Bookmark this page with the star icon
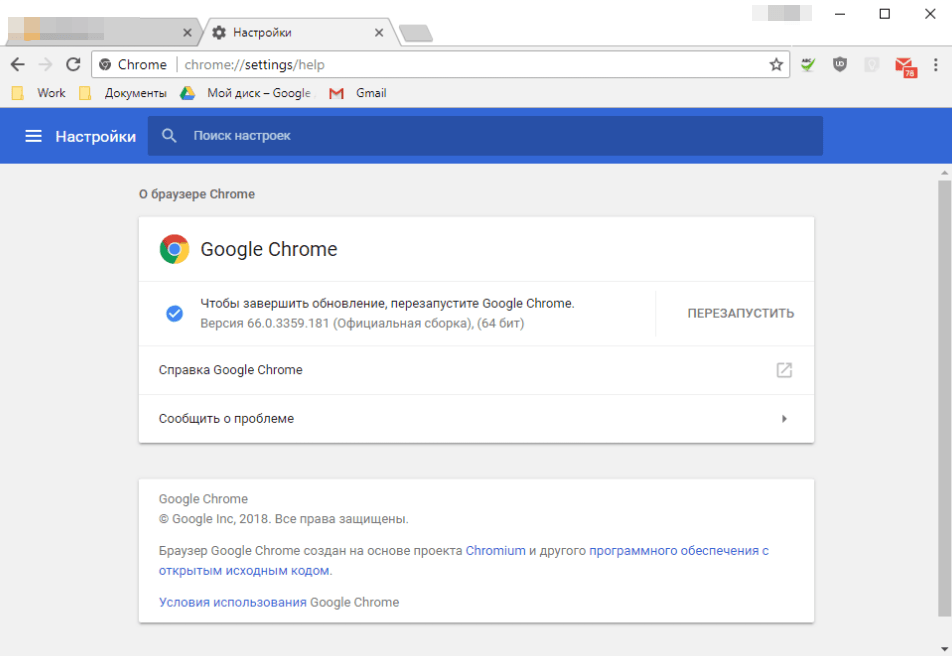Screen dimensions: 952x656 point(776,64)
